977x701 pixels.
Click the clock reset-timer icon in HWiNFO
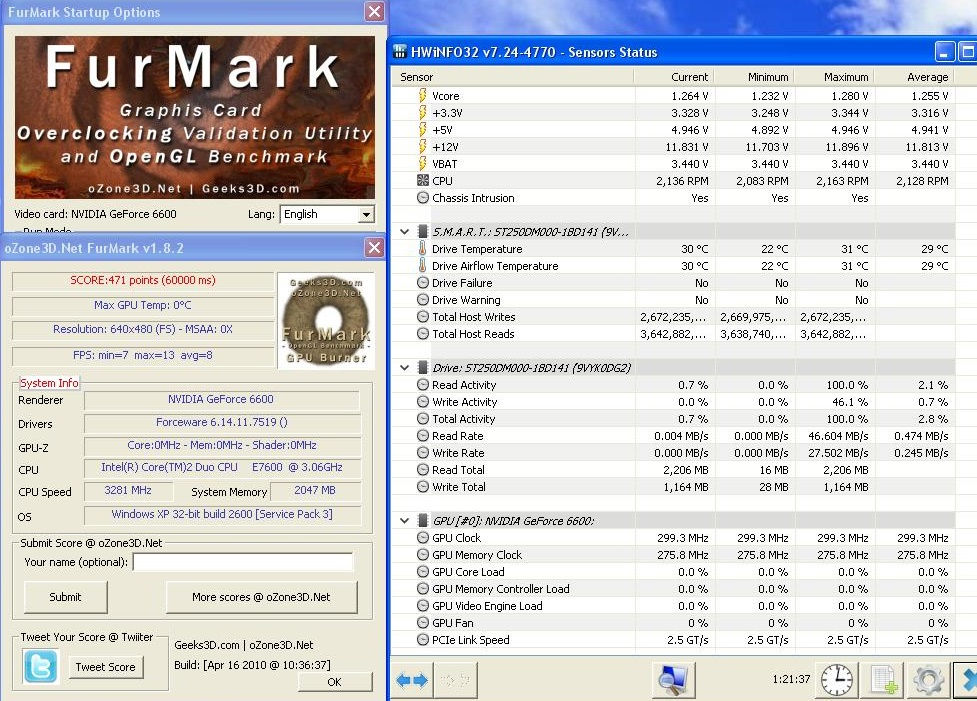(836, 680)
